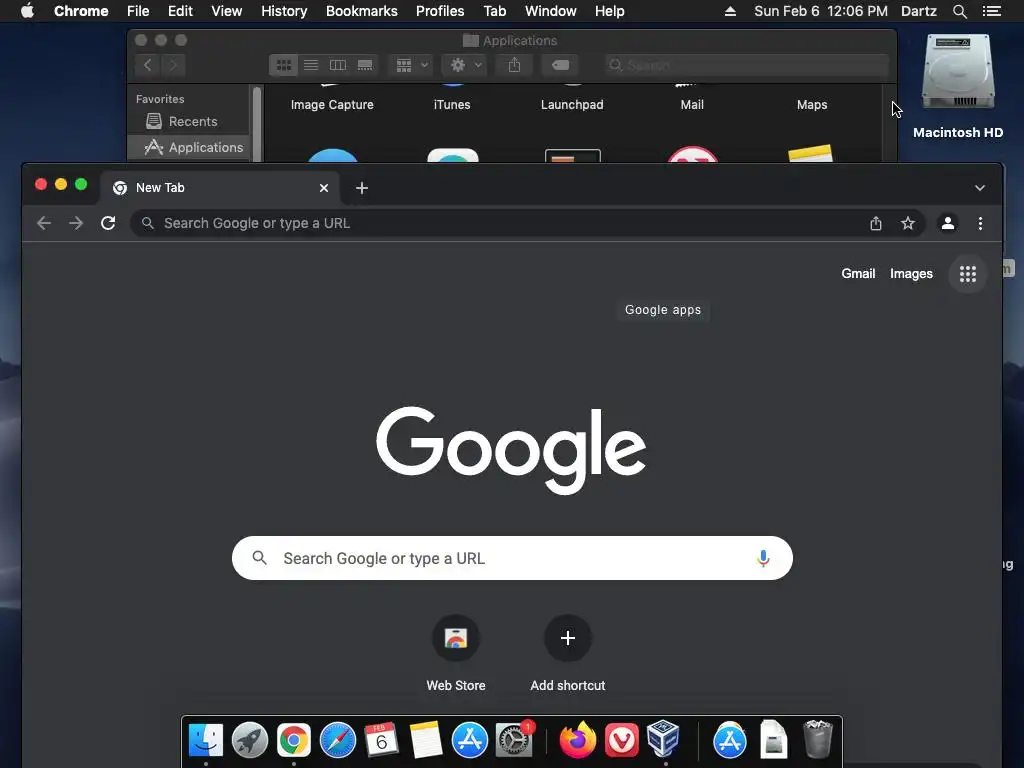Select the Macintosh HD desktop drive
The height and width of the screenshot is (768, 1024).
[958, 86]
